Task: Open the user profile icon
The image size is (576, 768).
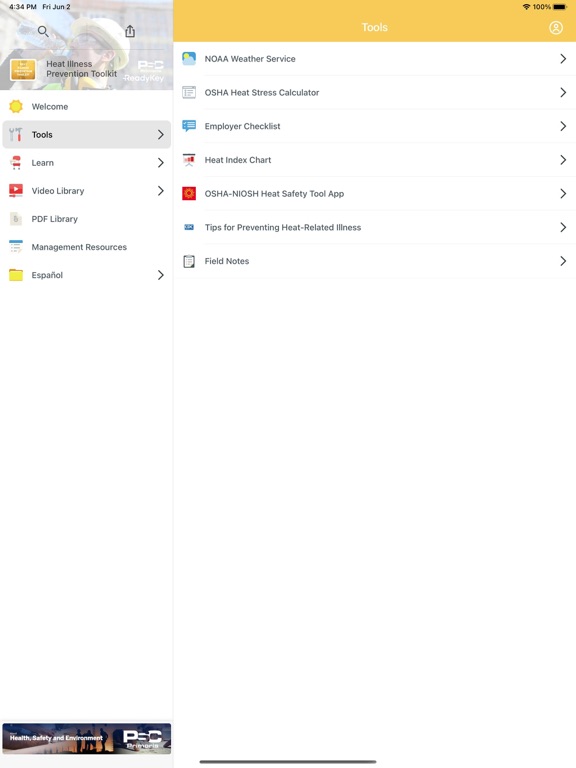Action: pos(555,27)
